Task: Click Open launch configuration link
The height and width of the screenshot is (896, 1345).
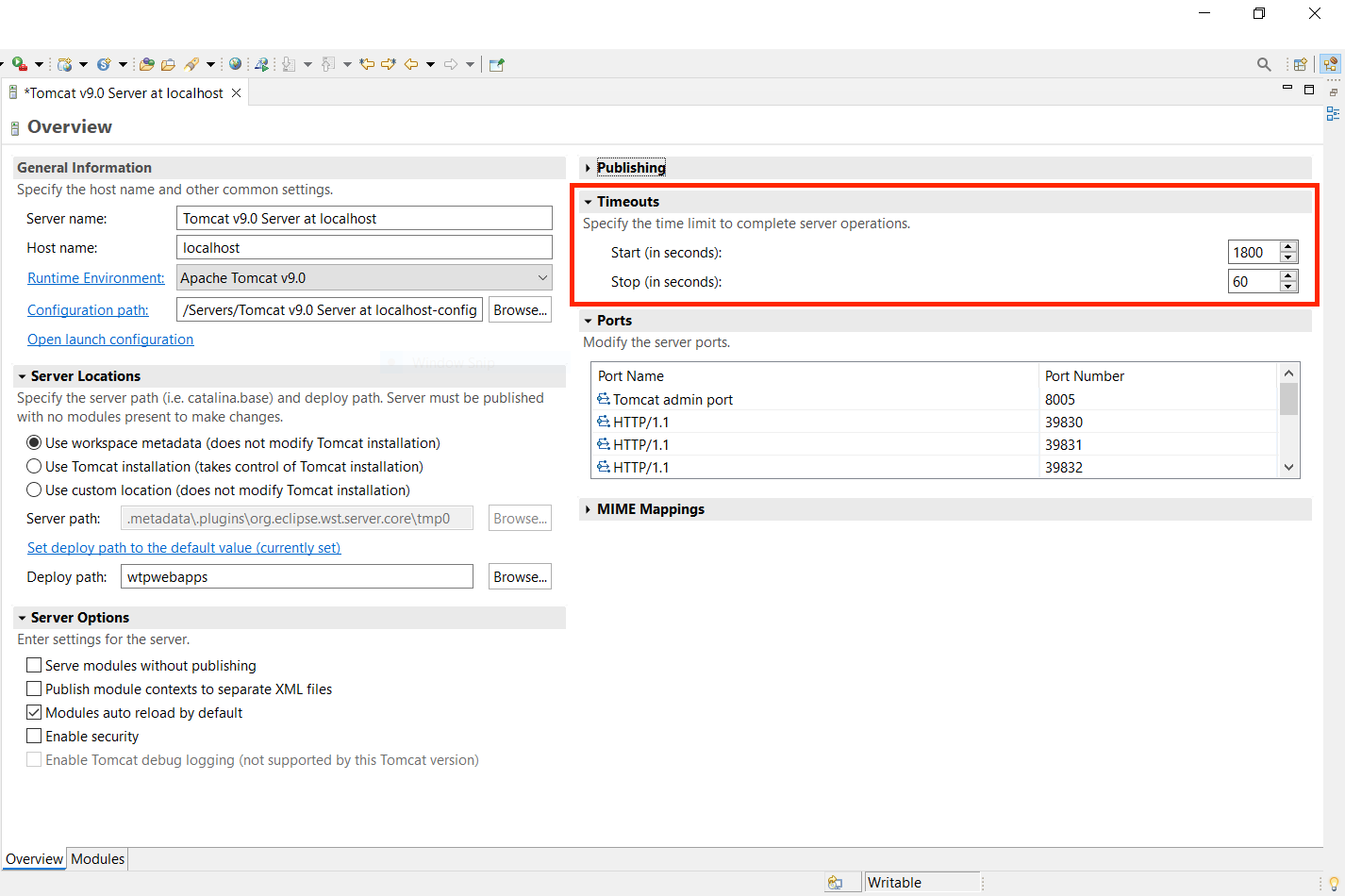Action: pyautogui.click(x=110, y=340)
